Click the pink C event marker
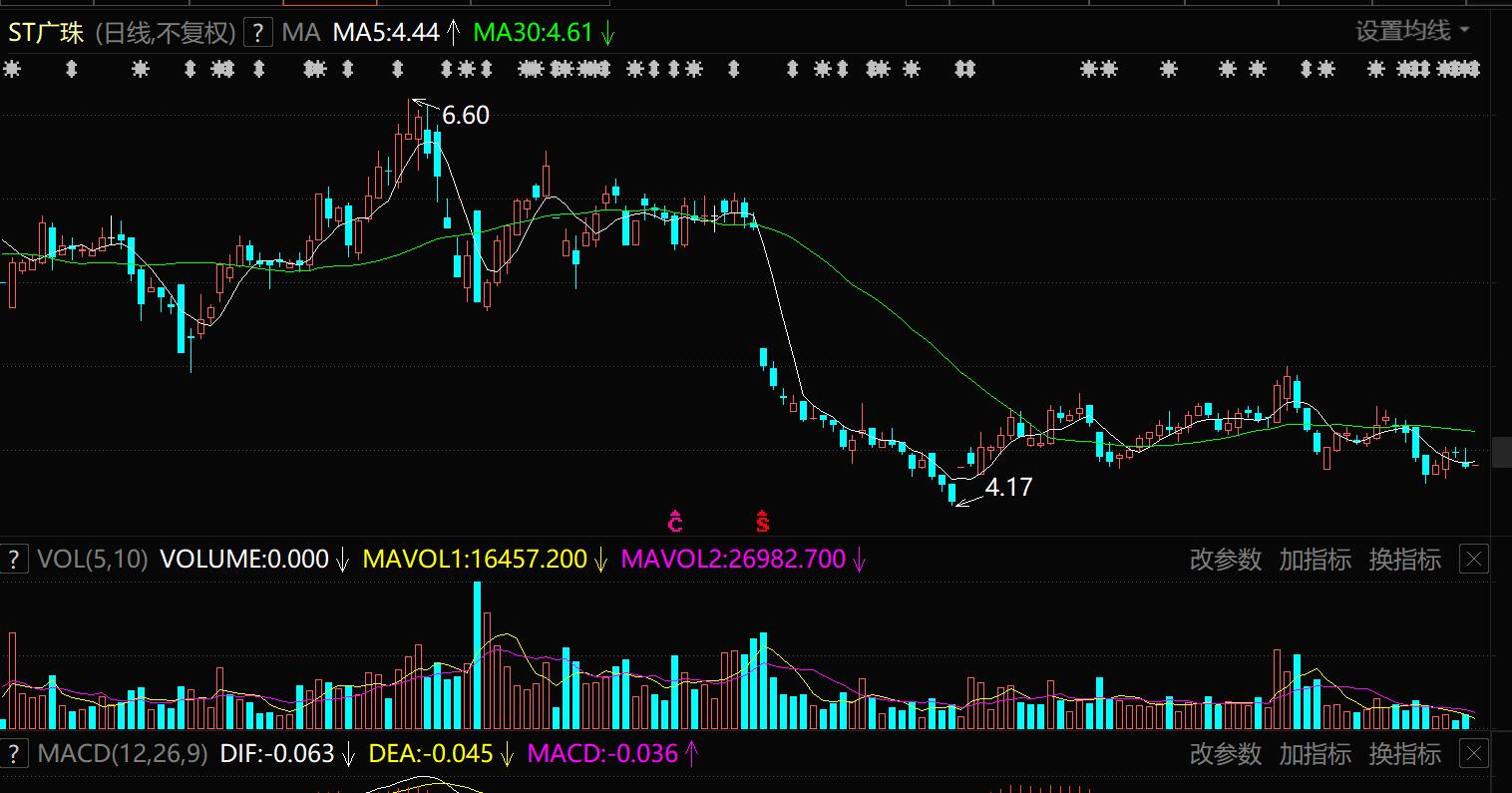1512x793 pixels. point(675,521)
